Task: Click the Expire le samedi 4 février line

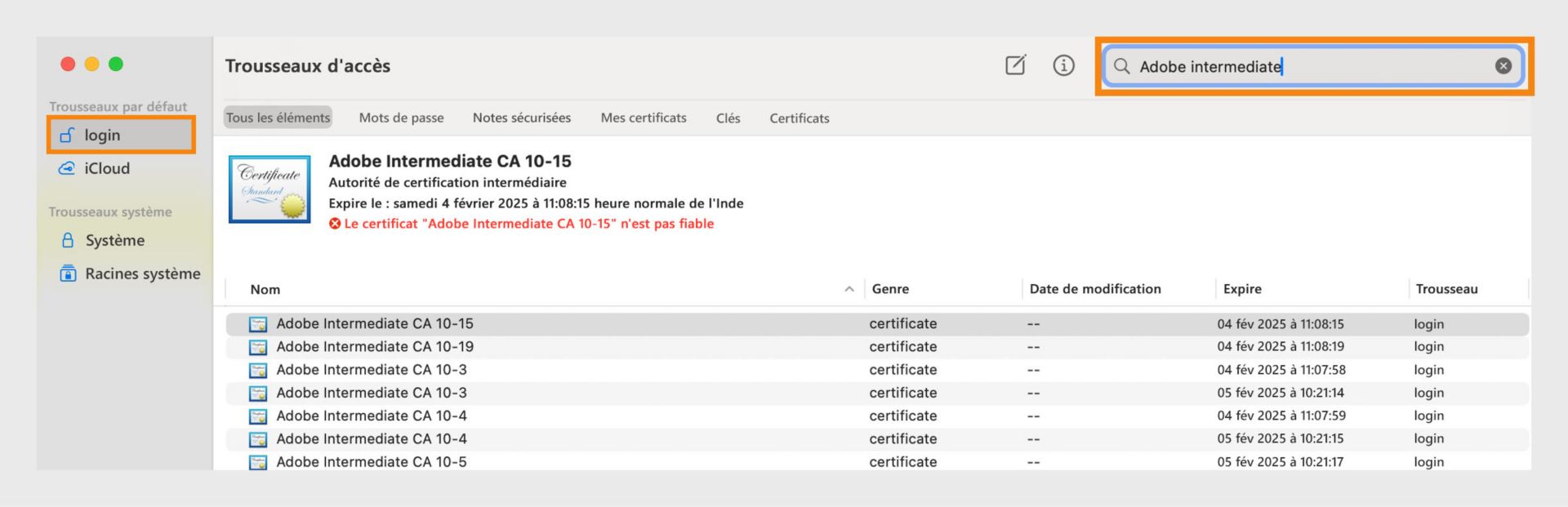Action: [x=536, y=203]
